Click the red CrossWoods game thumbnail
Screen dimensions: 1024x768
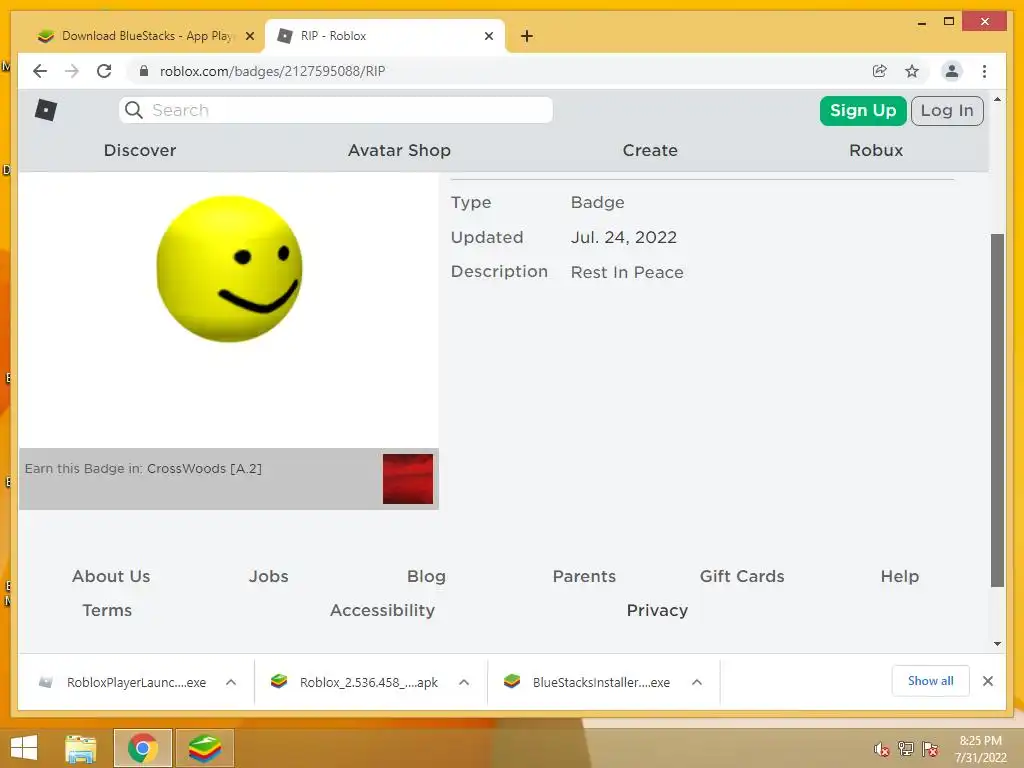(408, 479)
